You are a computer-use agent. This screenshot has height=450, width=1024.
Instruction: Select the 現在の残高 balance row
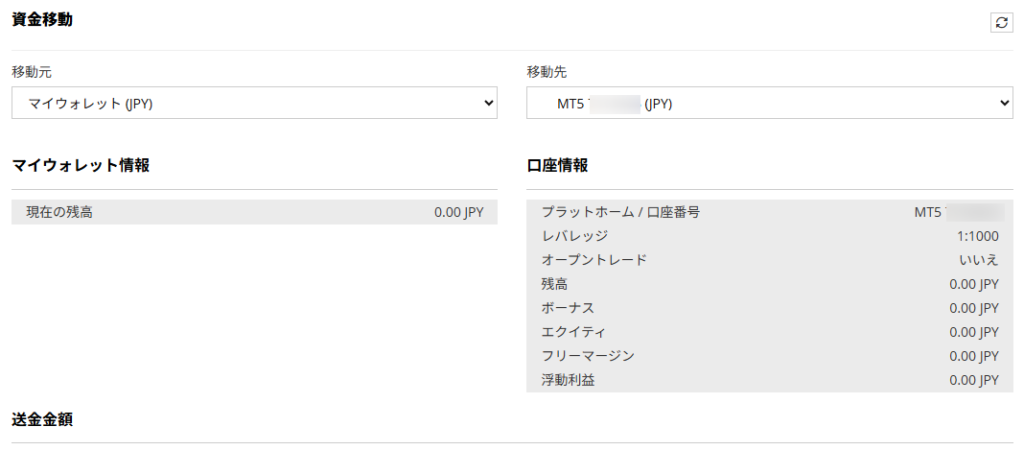[x=254, y=212]
